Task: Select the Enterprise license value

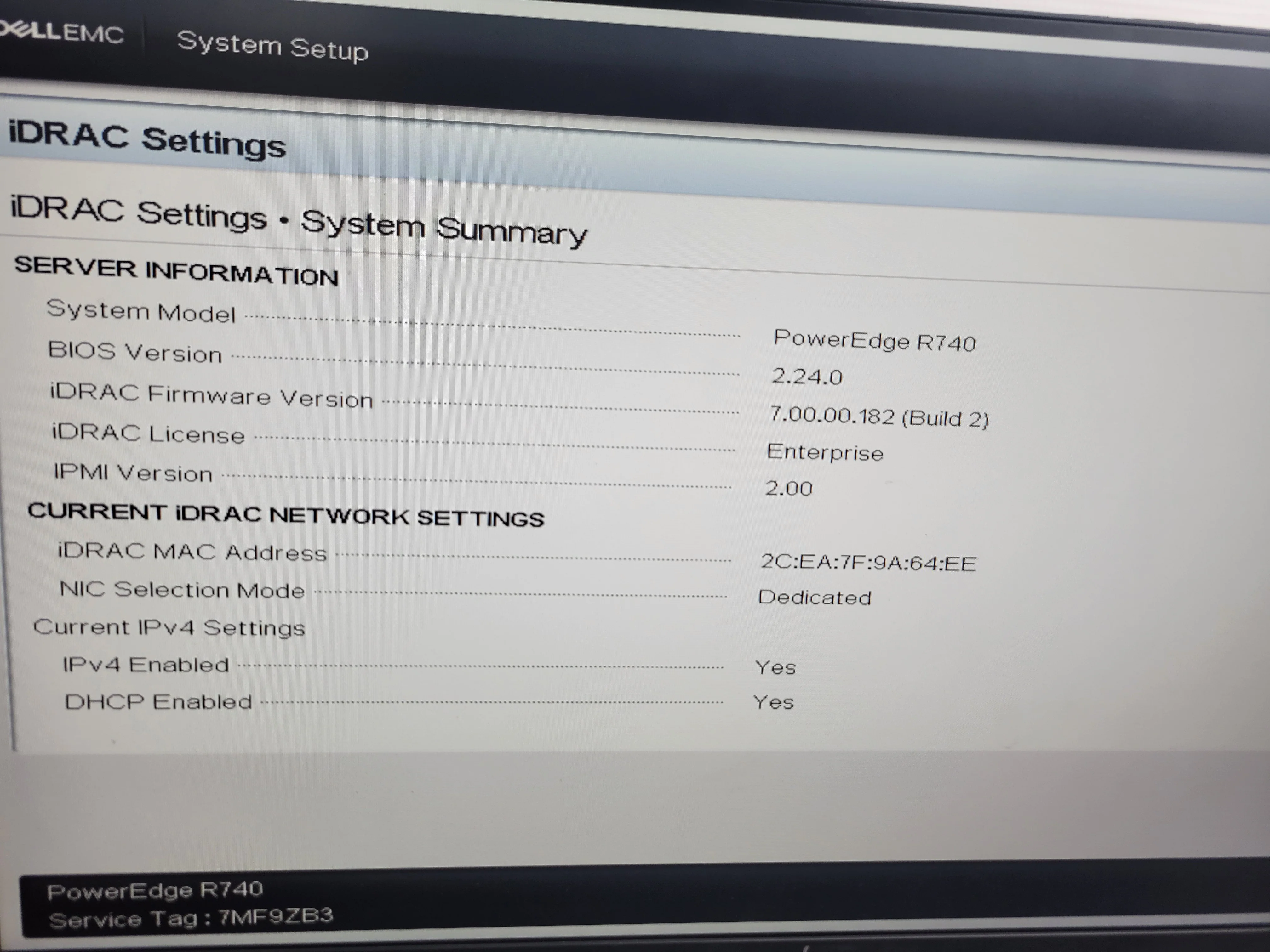Action: (x=825, y=452)
